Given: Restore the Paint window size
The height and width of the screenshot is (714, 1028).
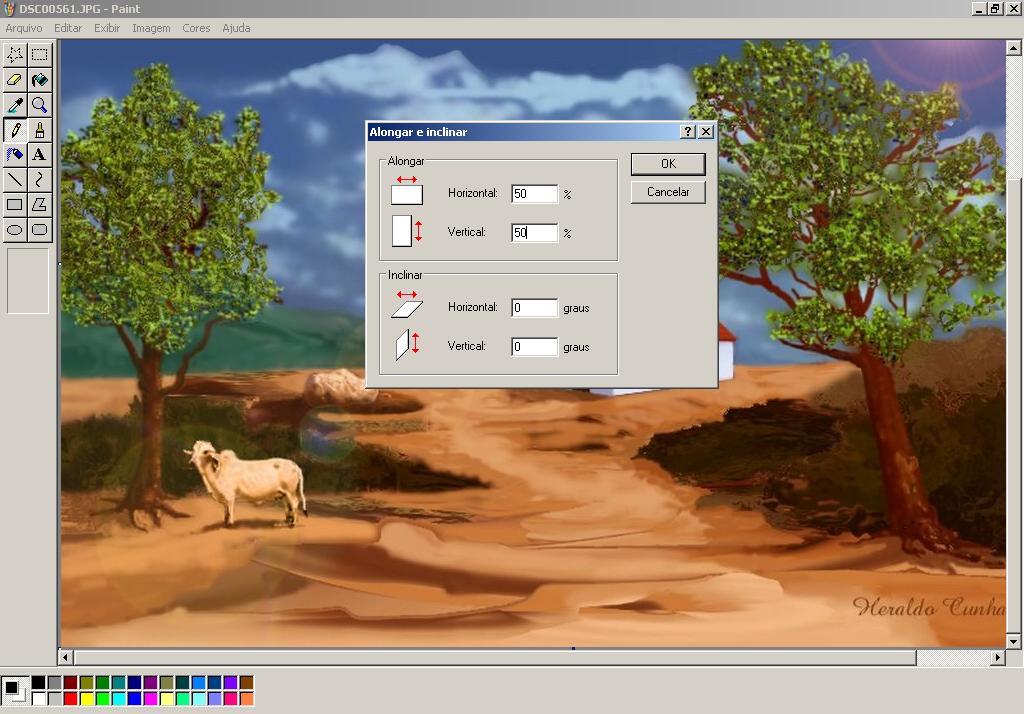Looking at the screenshot, I should [995, 9].
